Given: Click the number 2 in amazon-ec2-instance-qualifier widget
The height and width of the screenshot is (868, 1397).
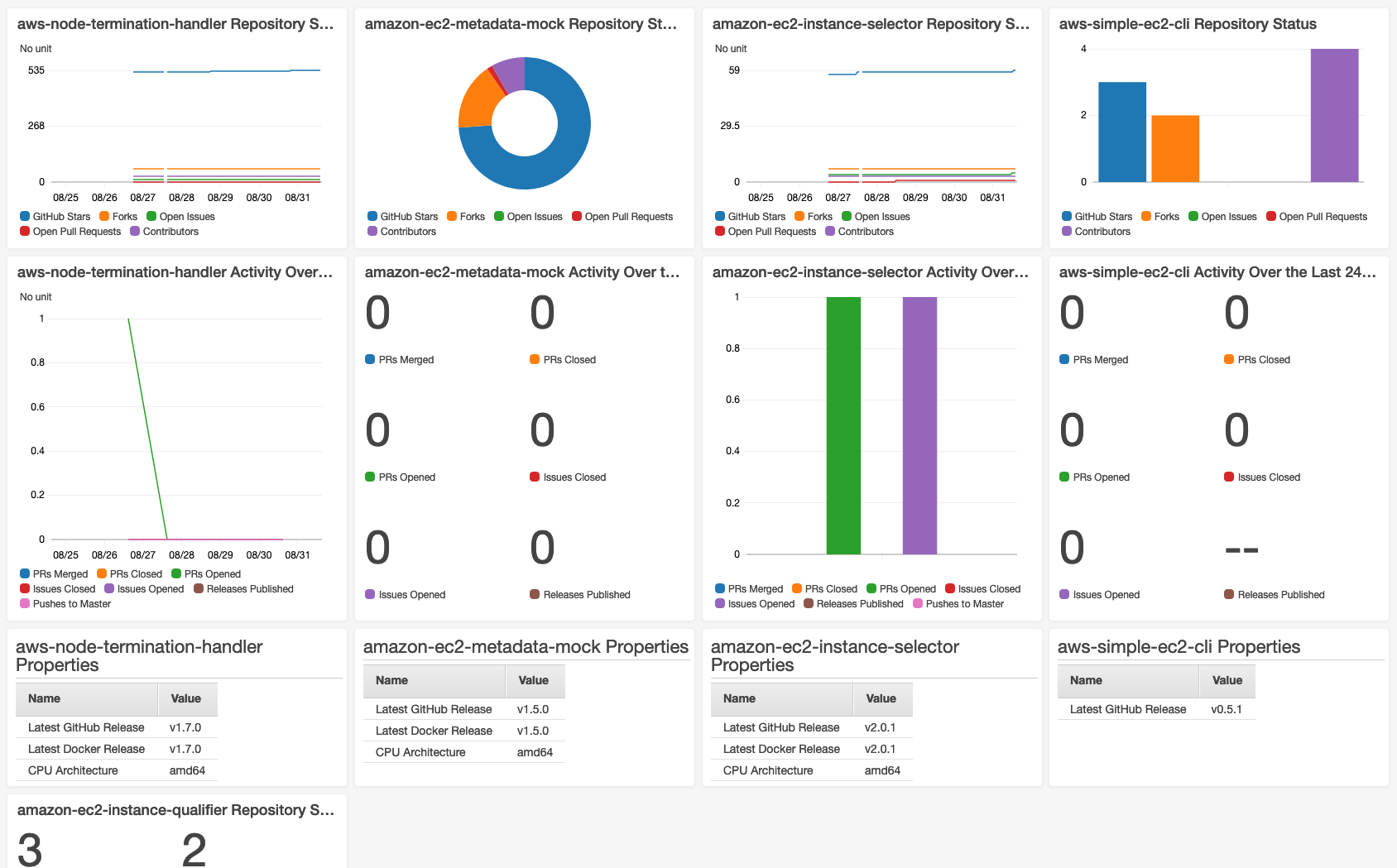Looking at the screenshot, I should coord(194,850).
